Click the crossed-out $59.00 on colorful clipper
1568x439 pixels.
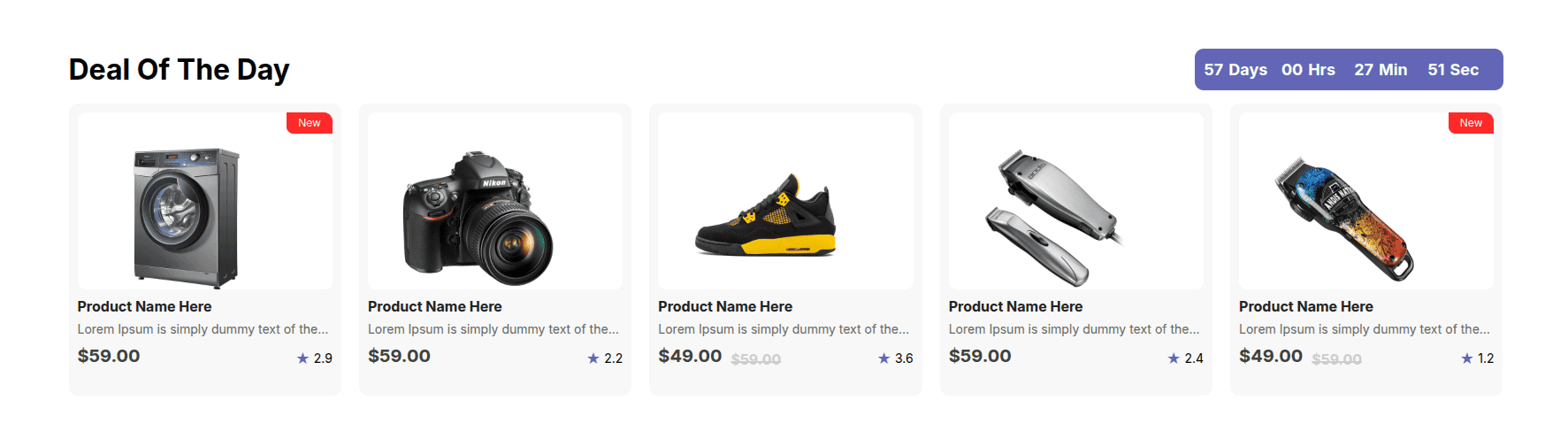(x=1336, y=359)
